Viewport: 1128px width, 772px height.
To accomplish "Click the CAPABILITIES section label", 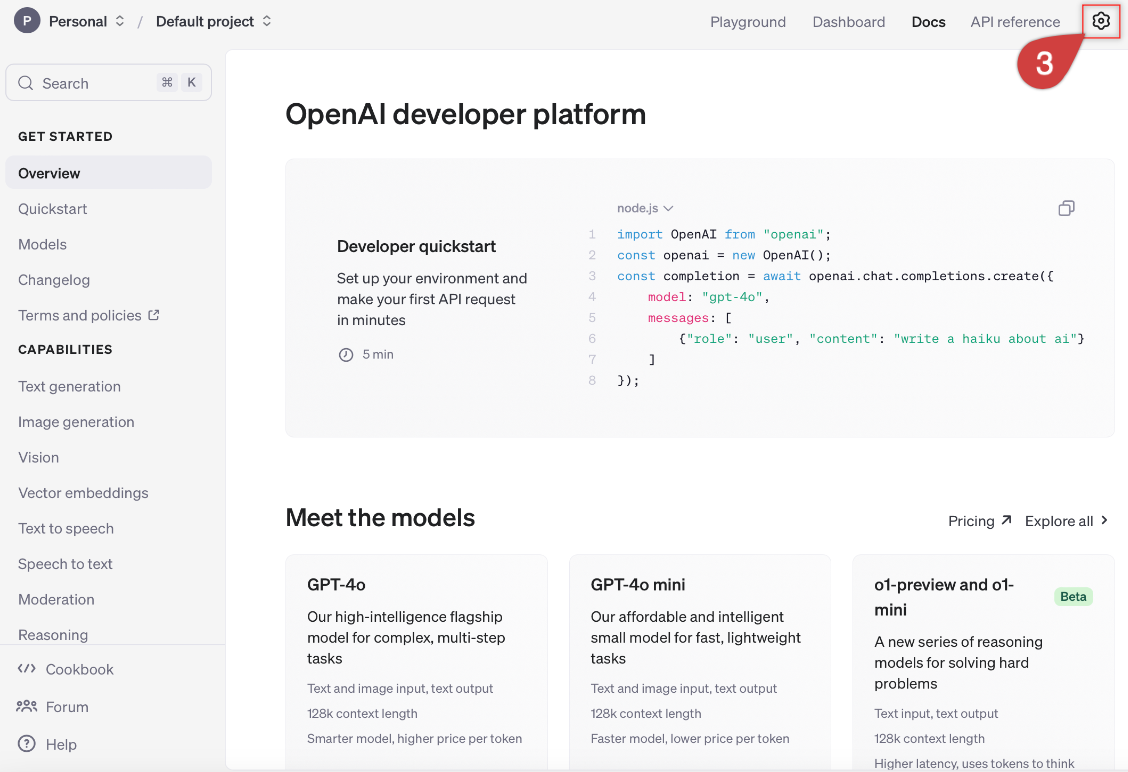I will (65, 349).
